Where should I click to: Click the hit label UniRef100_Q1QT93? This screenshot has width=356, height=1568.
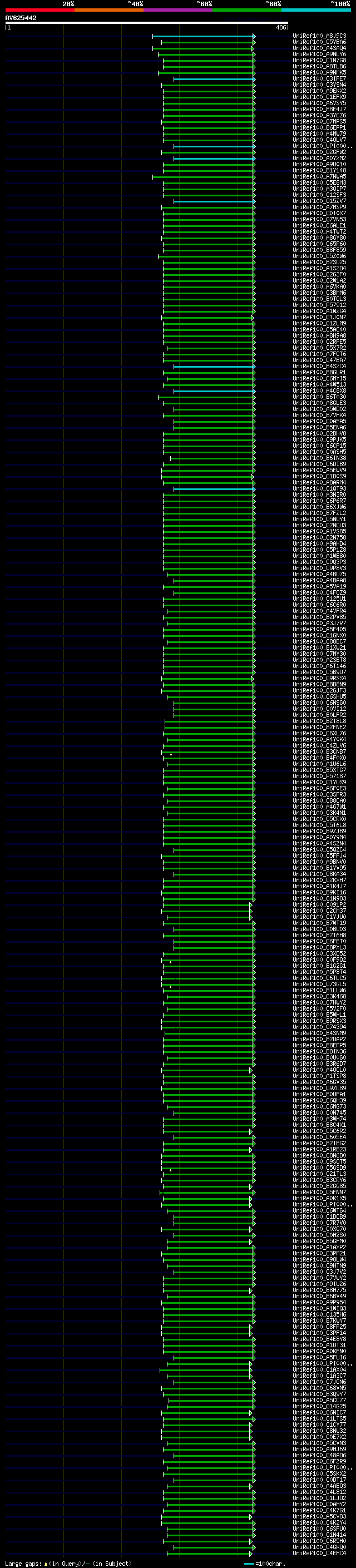[319, 489]
